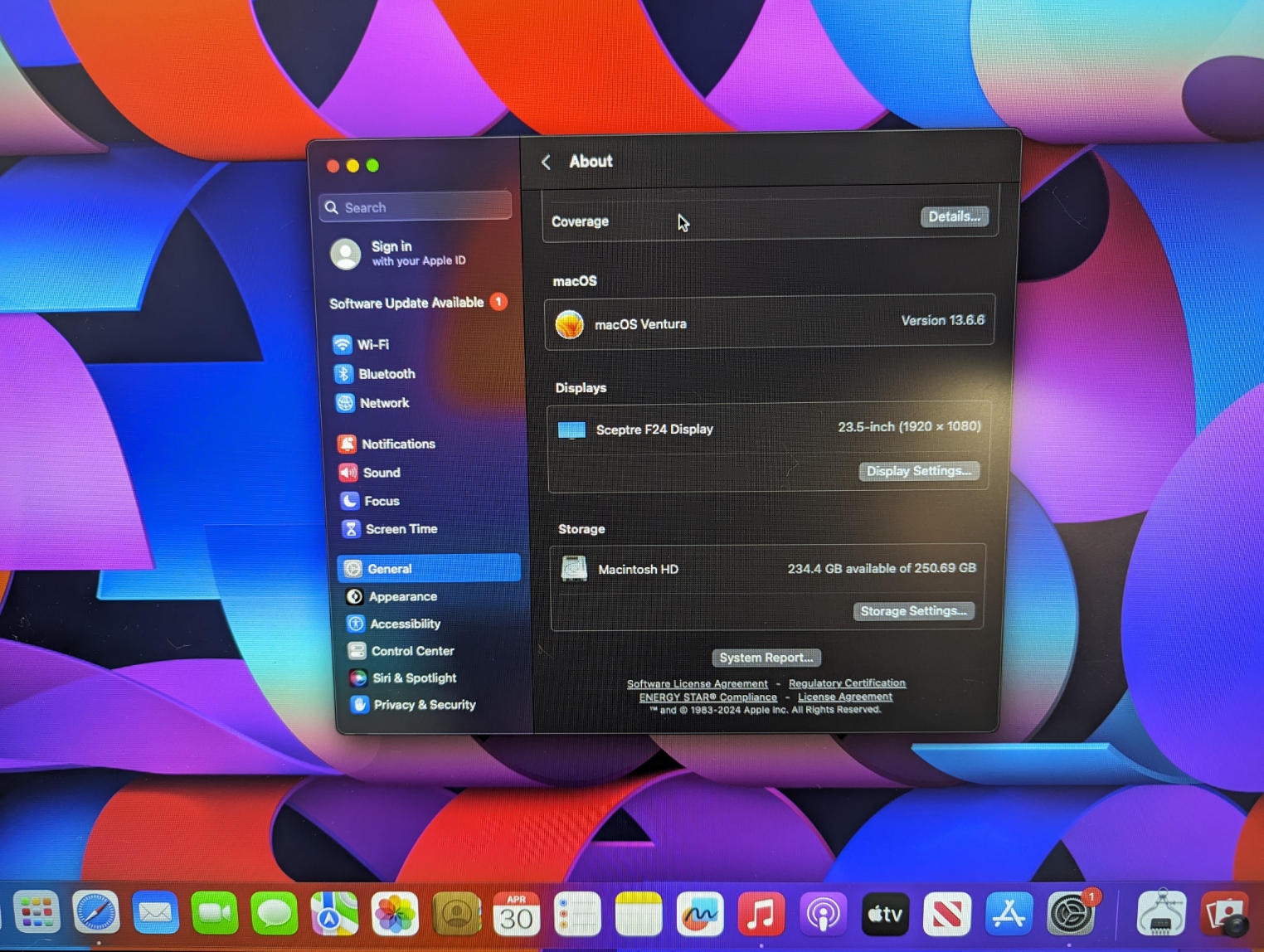The height and width of the screenshot is (952, 1264).
Task: Click the Coverage Details button
Action: click(954, 216)
